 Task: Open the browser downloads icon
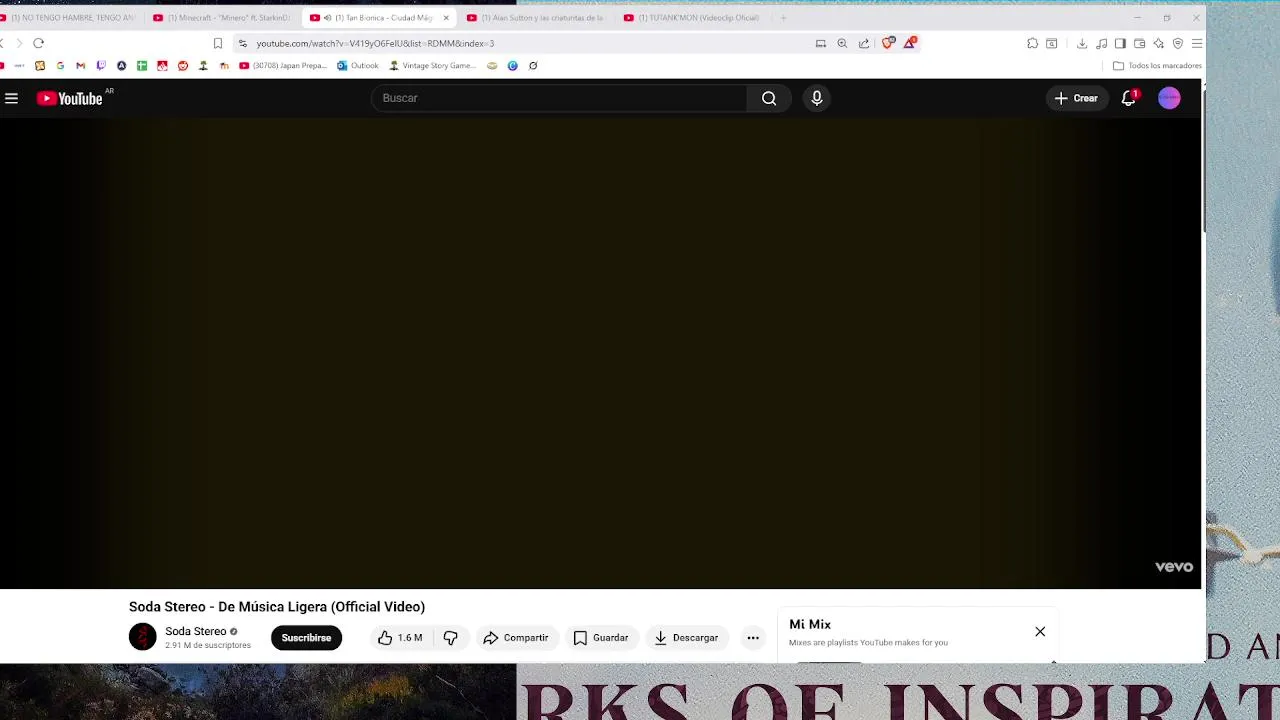point(1082,43)
